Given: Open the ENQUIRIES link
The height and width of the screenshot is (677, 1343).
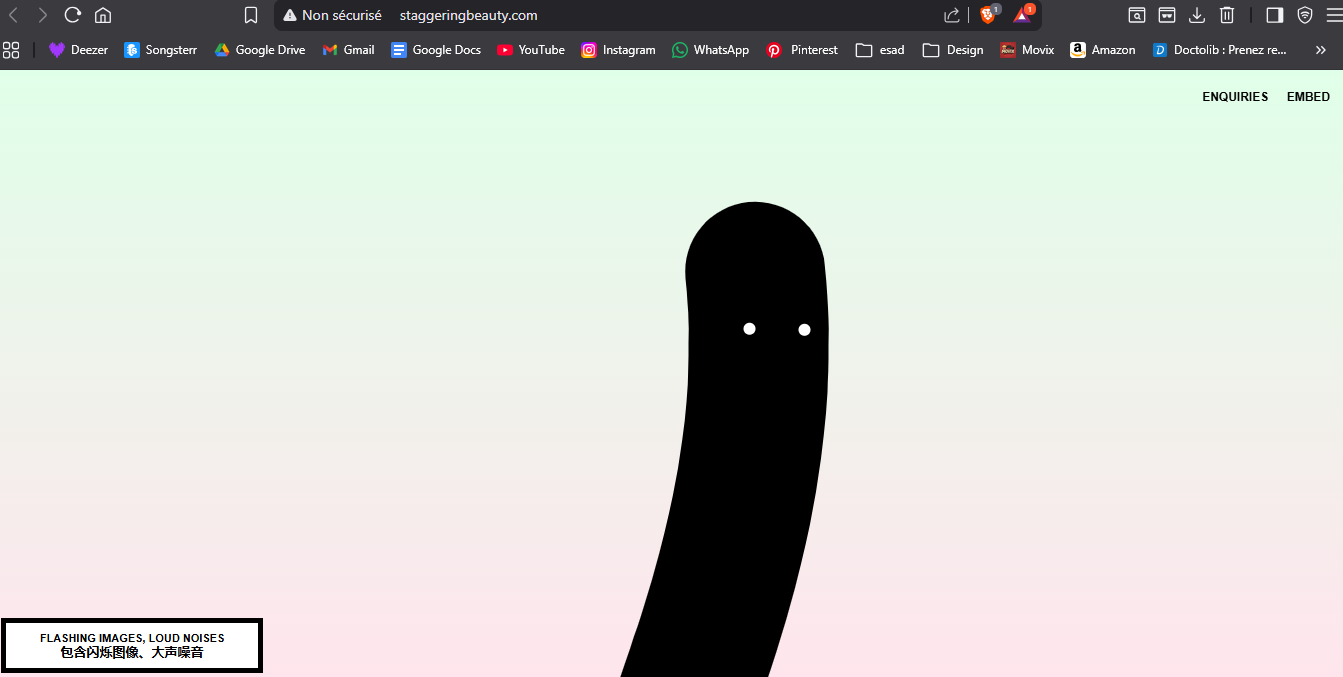Looking at the screenshot, I should (1235, 97).
